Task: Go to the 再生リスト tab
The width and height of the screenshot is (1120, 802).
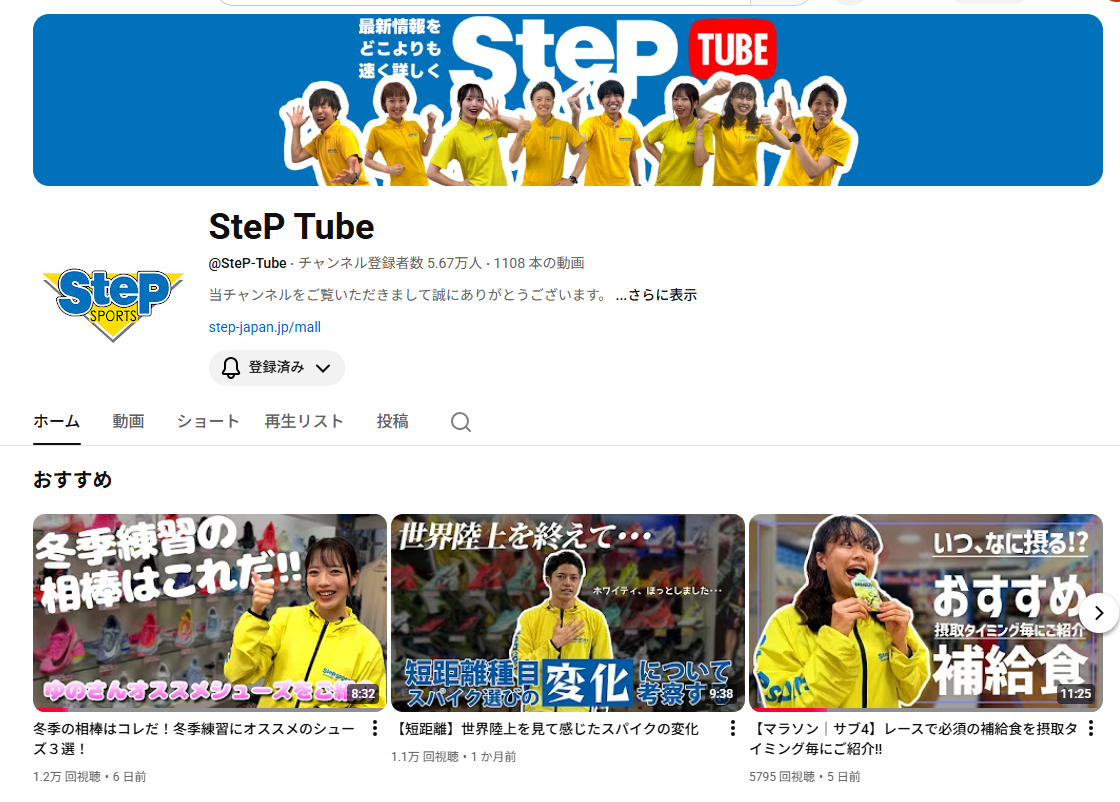Action: click(x=304, y=421)
